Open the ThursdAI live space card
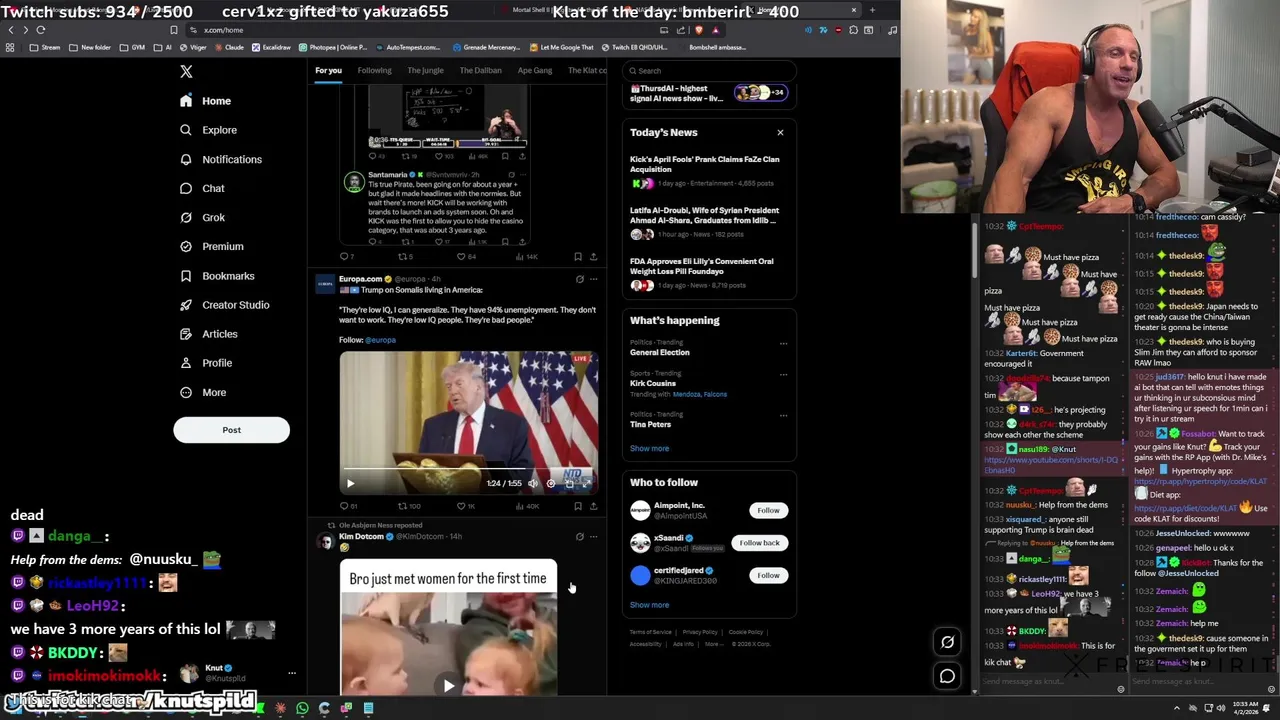This screenshot has width=1280, height=720. pos(708,93)
